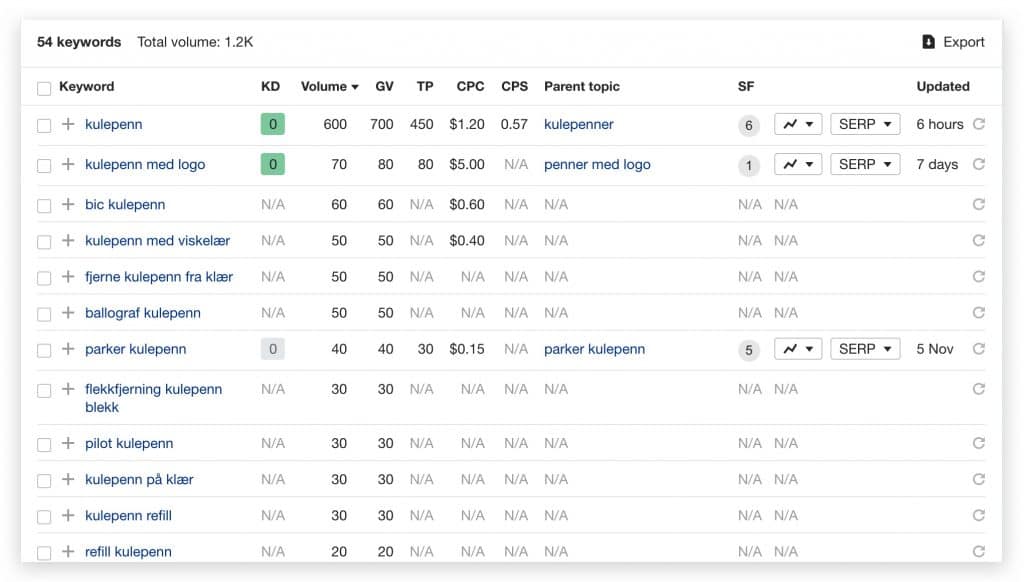1024x582 pixels.
Task: Open trend chart dropdown for parker kulepenn
Action: [x=797, y=349]
